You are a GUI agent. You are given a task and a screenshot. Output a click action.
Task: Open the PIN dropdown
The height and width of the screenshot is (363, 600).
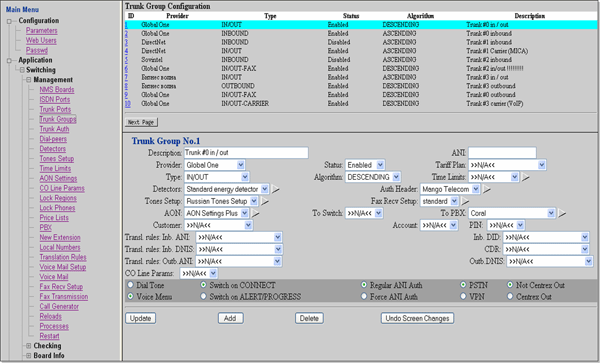click(x=506, y=225)
